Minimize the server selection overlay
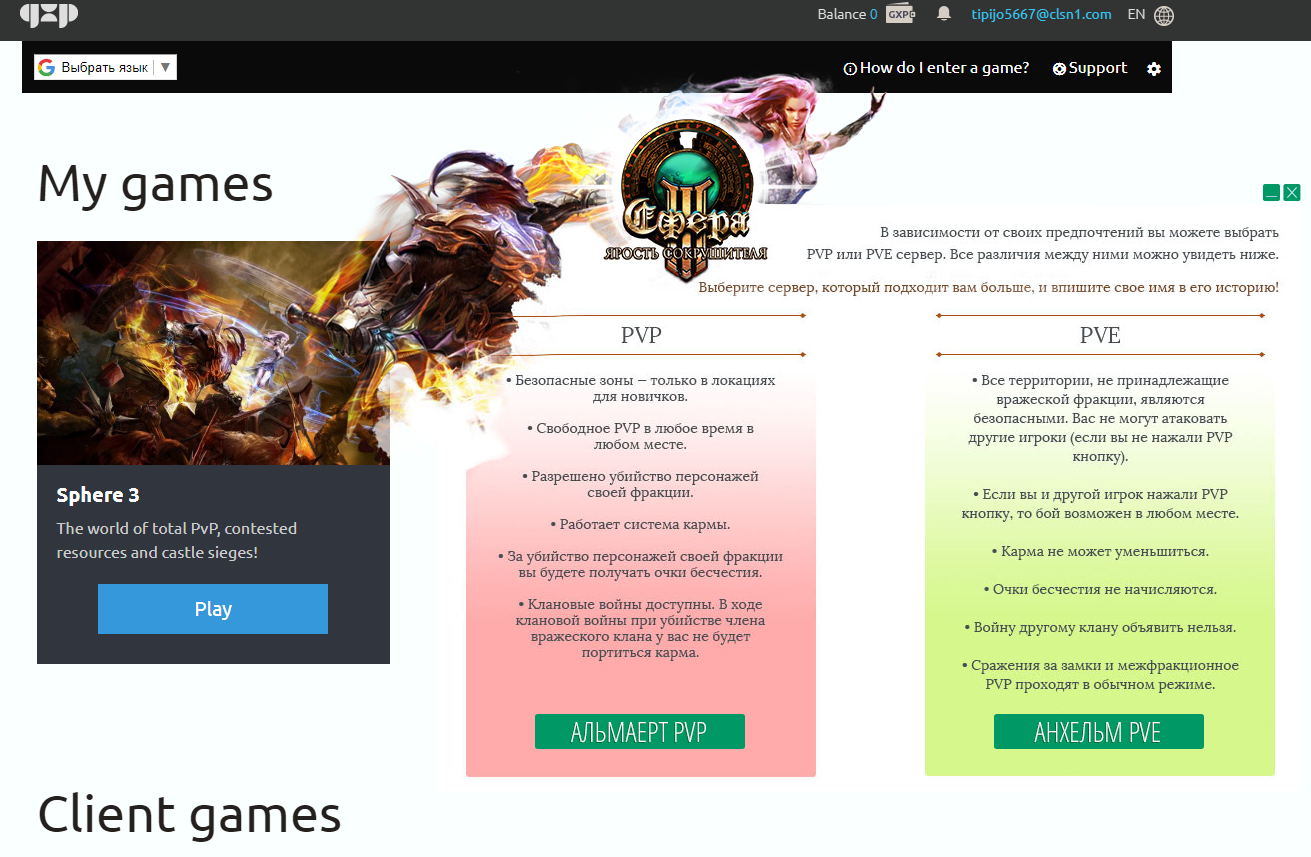The height and width of the screenshot is (857, 1311). coord(1271,193)
